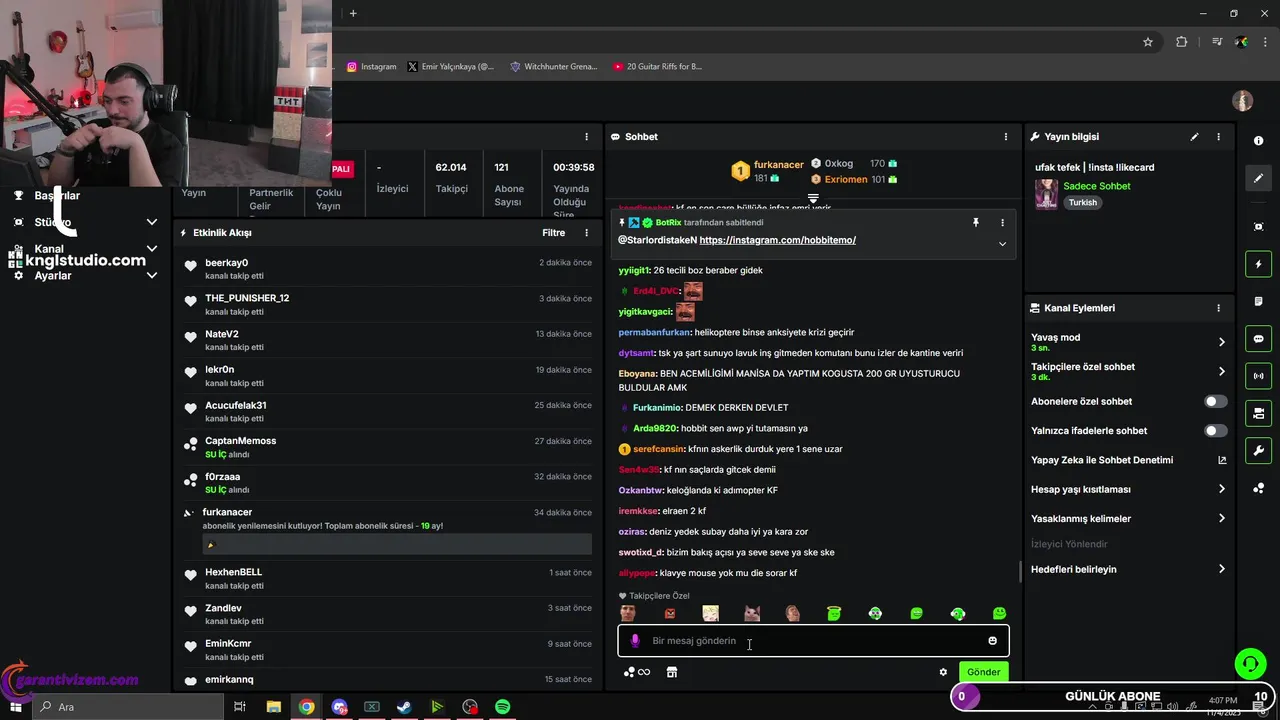Unpin the pinned BotRix message
The image size is (1280, 720).
click(976, 223)
